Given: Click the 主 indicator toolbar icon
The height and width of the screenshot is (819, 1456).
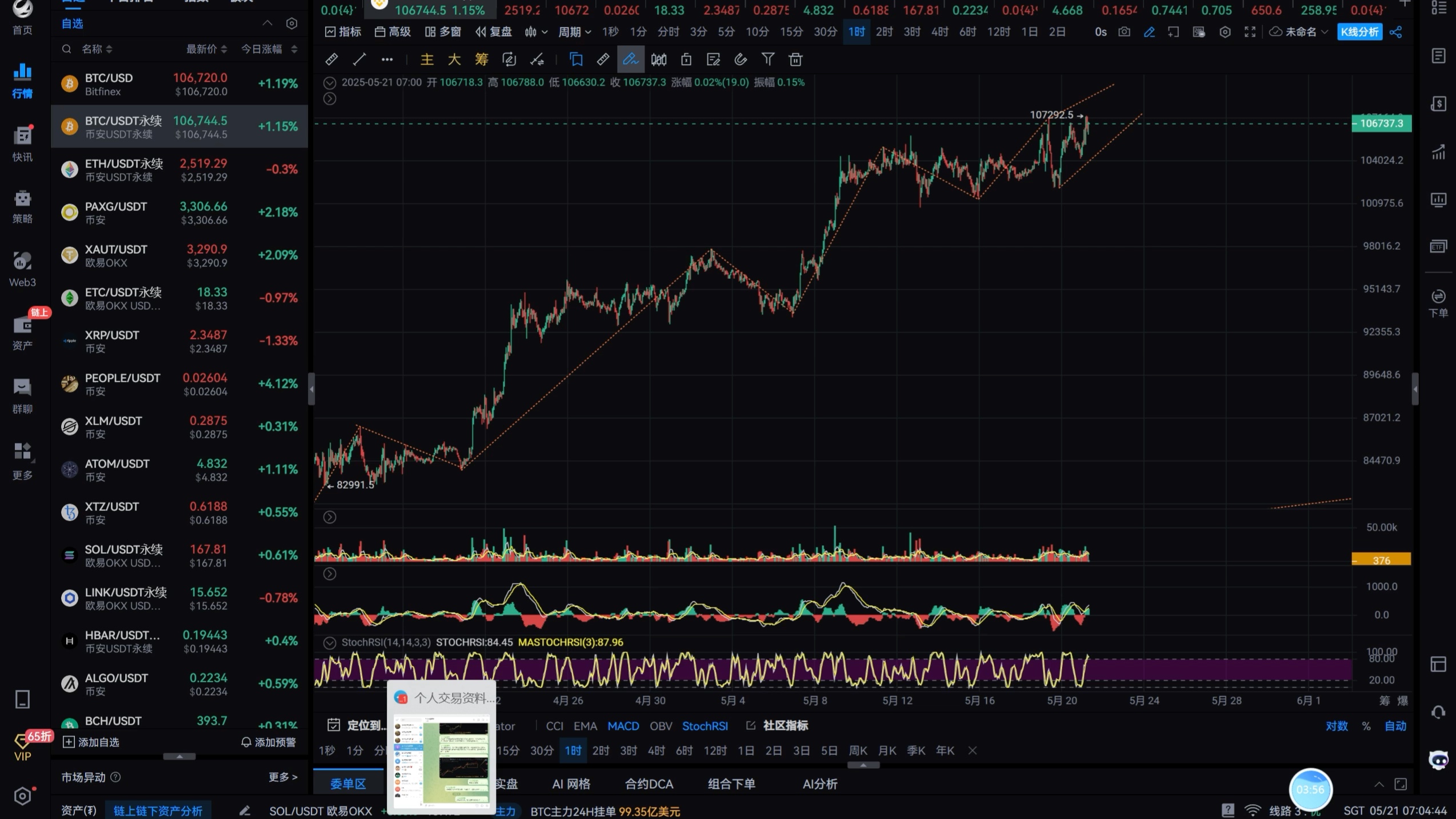Looking at the screenshot, I should (x=427, y=59).
